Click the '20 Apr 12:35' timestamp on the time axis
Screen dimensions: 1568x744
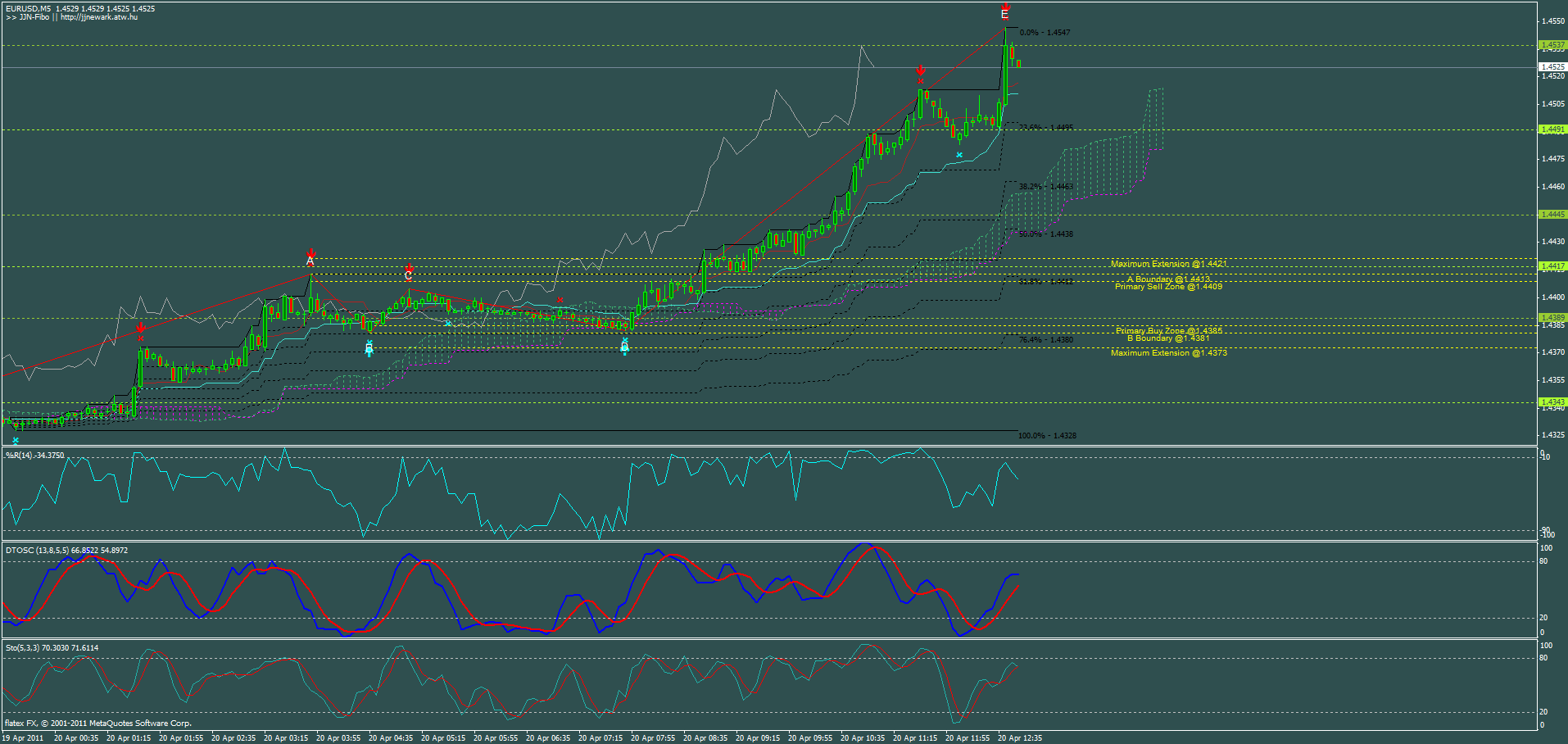tap(1018, 738)
